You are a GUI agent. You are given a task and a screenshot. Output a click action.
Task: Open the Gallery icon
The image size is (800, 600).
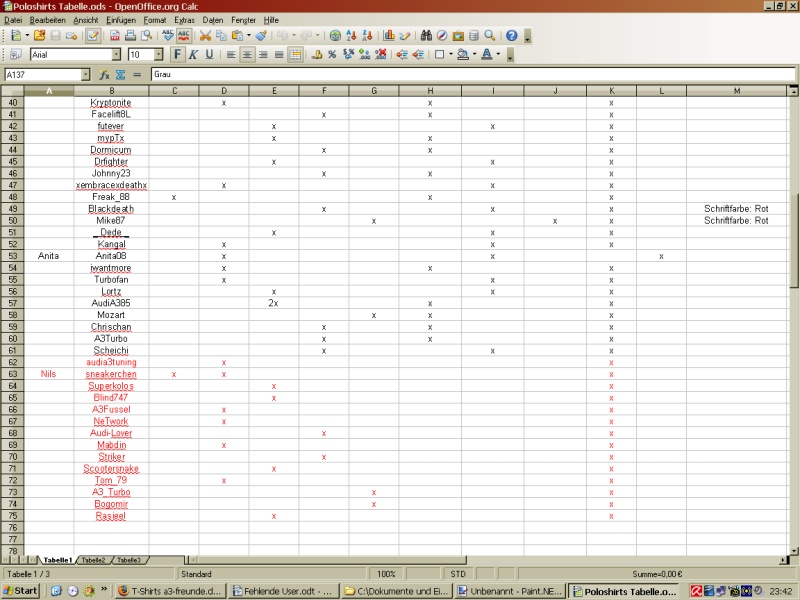(x=458, y=36)
